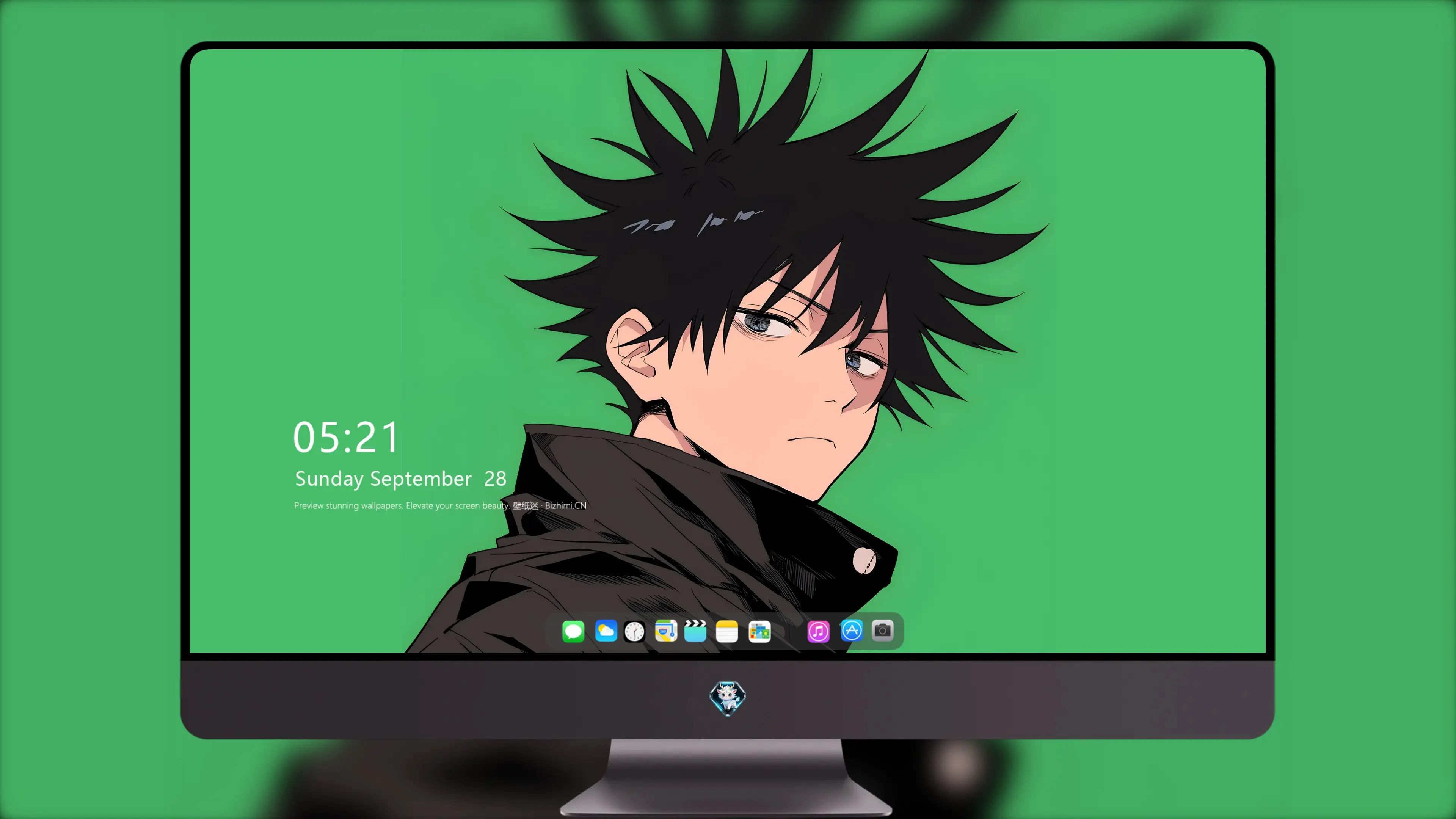Click the 05:21 clock display
The width and height of the screenshot is (1456, 819).
(x=346, y=438)
